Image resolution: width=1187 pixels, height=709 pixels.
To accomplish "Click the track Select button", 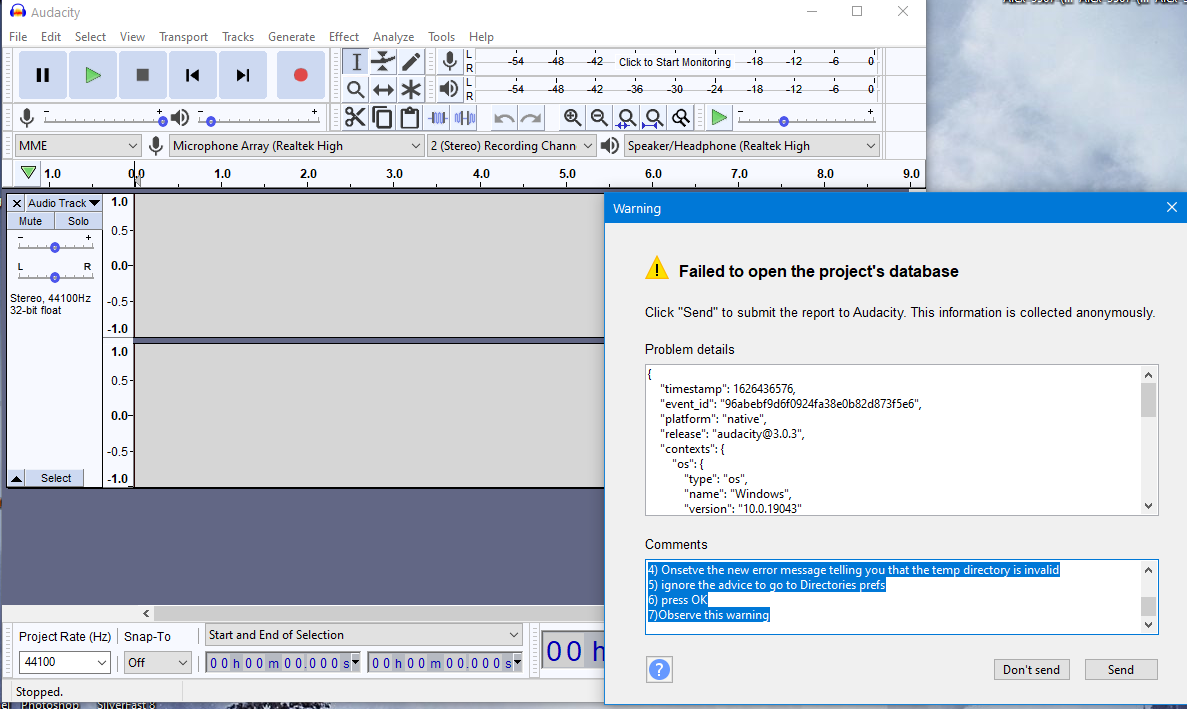I will click(55, 478).
